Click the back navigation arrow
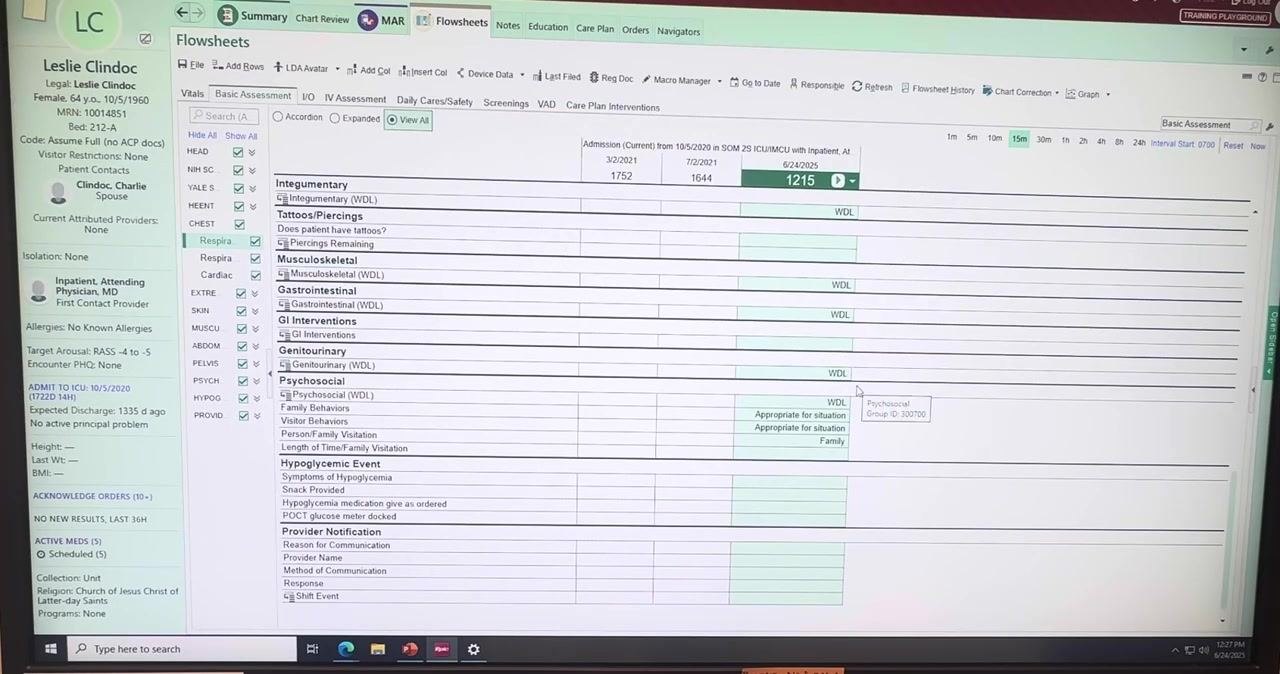 [x=181, y=13]
